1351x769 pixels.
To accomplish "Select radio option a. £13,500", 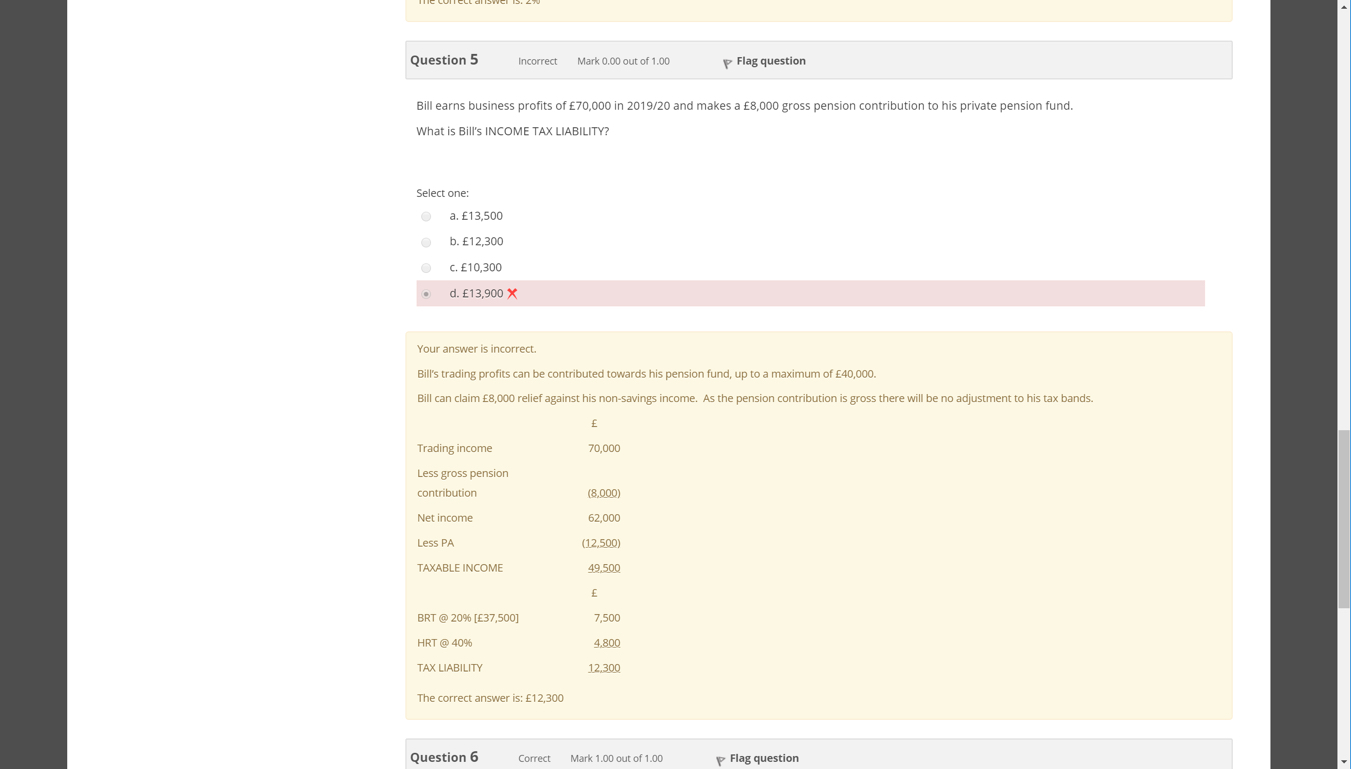I will point(426,217).
